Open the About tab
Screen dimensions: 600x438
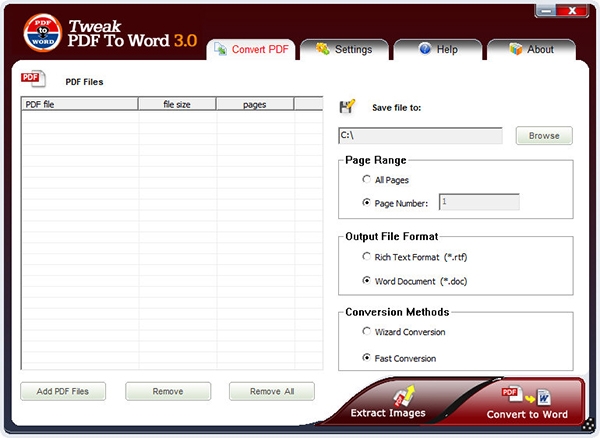pyautogui.click(x=532, y=49)
